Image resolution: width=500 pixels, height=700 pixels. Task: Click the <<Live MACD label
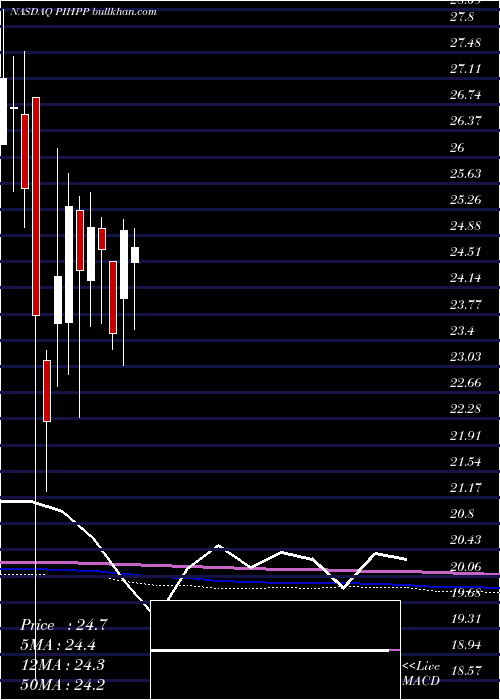[421, 673]
